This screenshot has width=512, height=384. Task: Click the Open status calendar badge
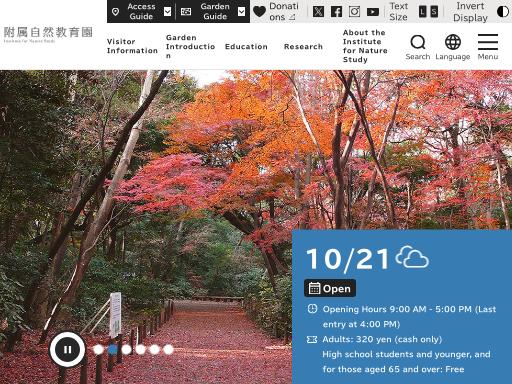pos(330,288)
